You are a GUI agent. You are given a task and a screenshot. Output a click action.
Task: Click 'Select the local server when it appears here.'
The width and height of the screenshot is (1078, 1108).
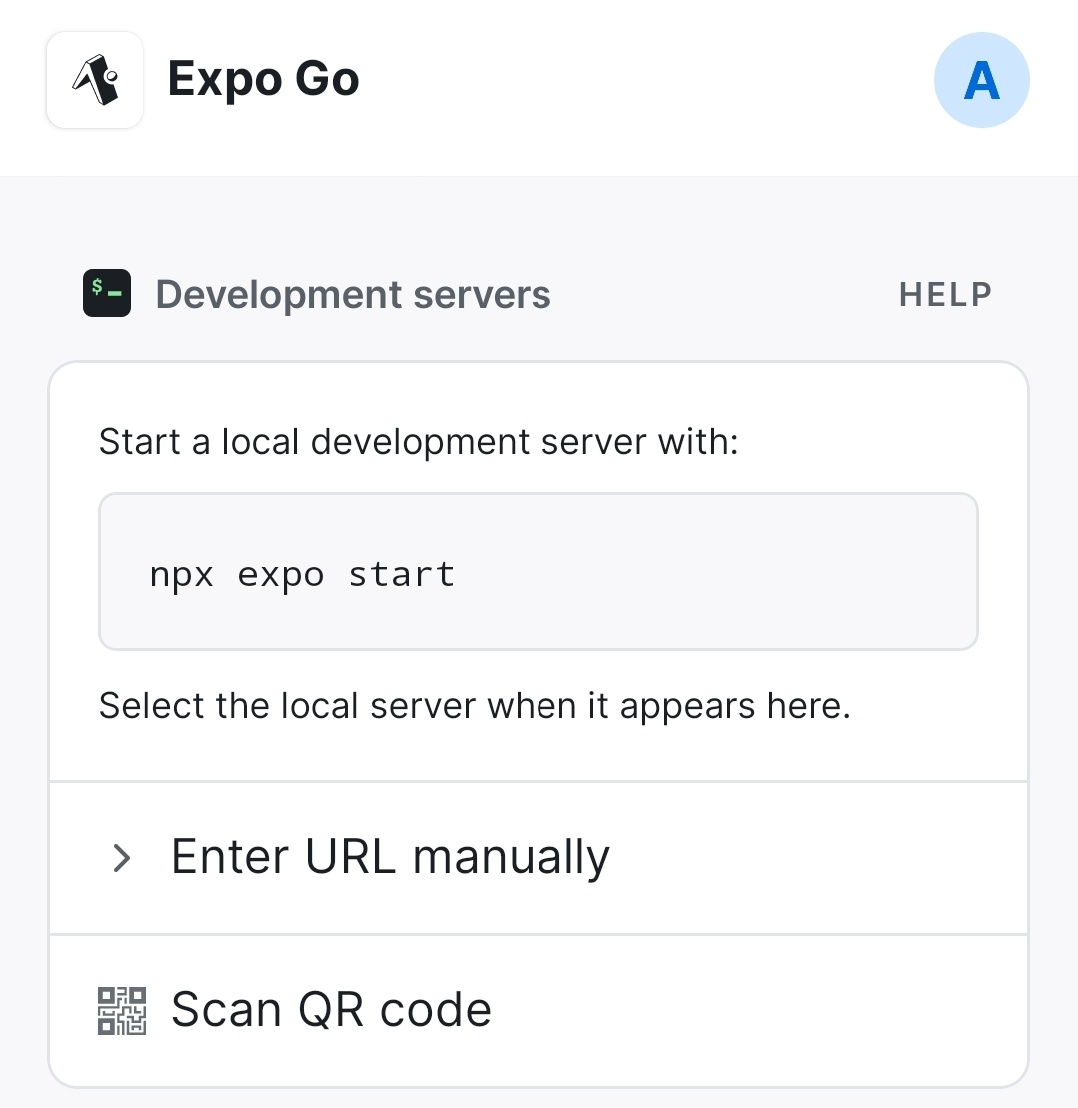[x=475, y=706]
